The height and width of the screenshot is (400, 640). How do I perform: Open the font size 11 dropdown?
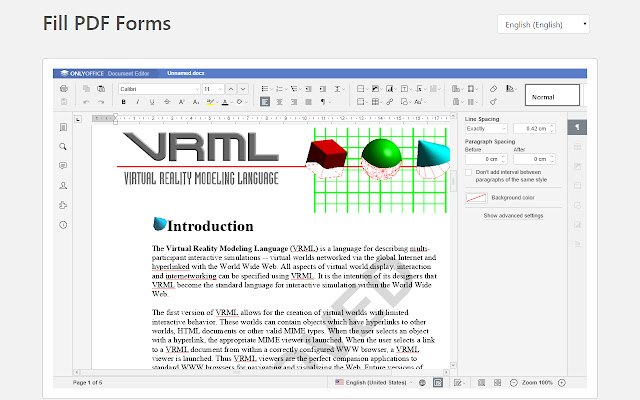pos(213,89)
